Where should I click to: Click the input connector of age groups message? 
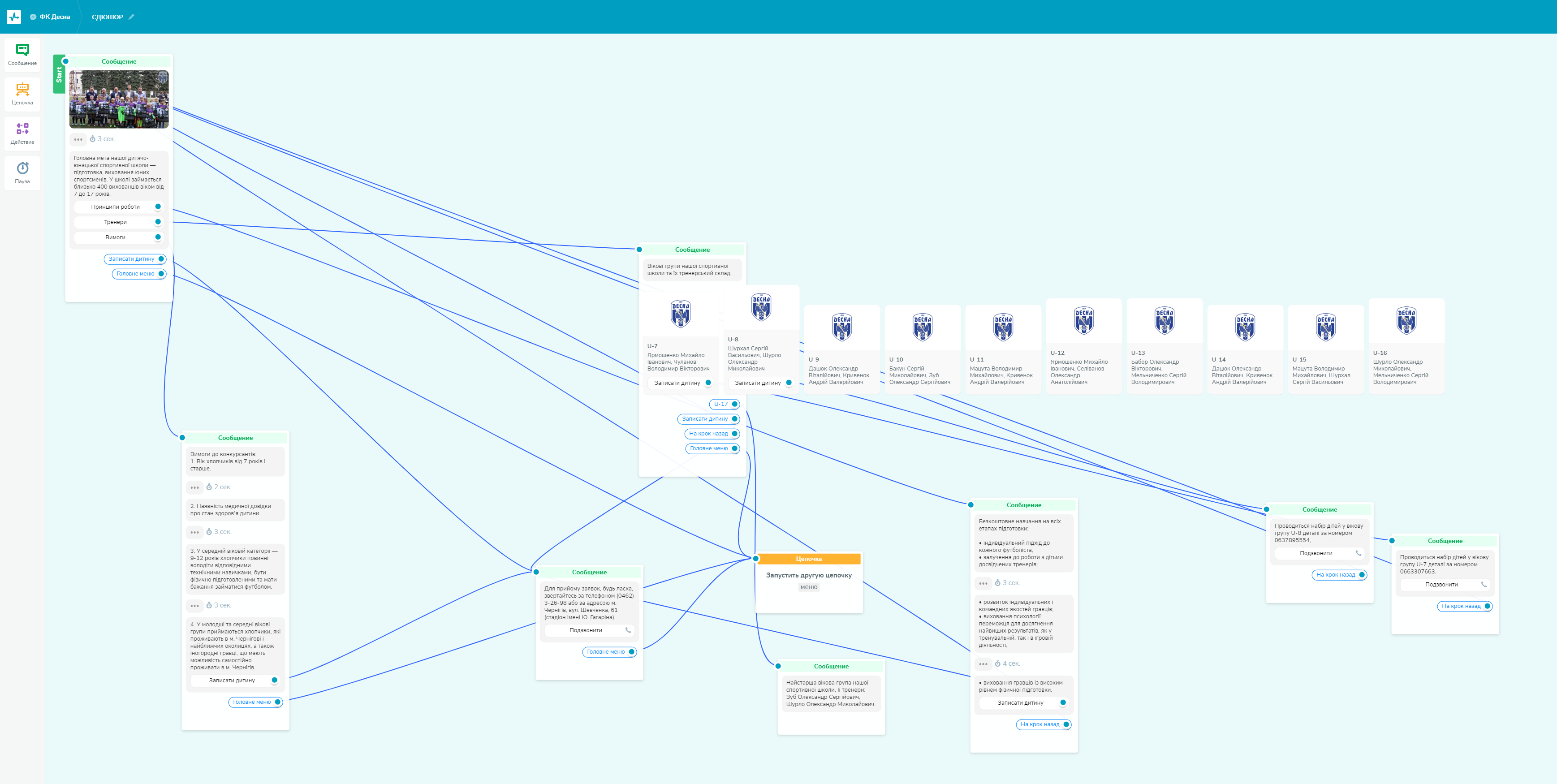click(639, 250)
